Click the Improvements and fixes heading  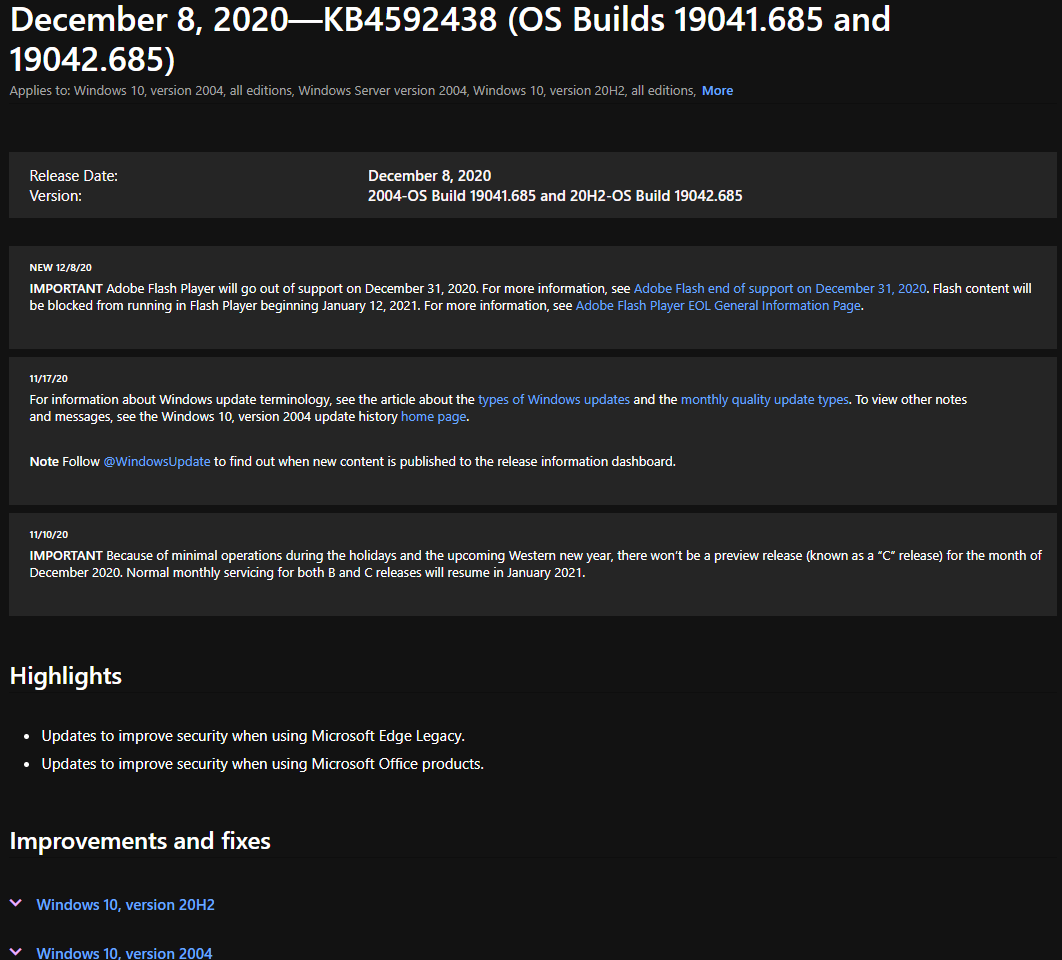(140, 841)
